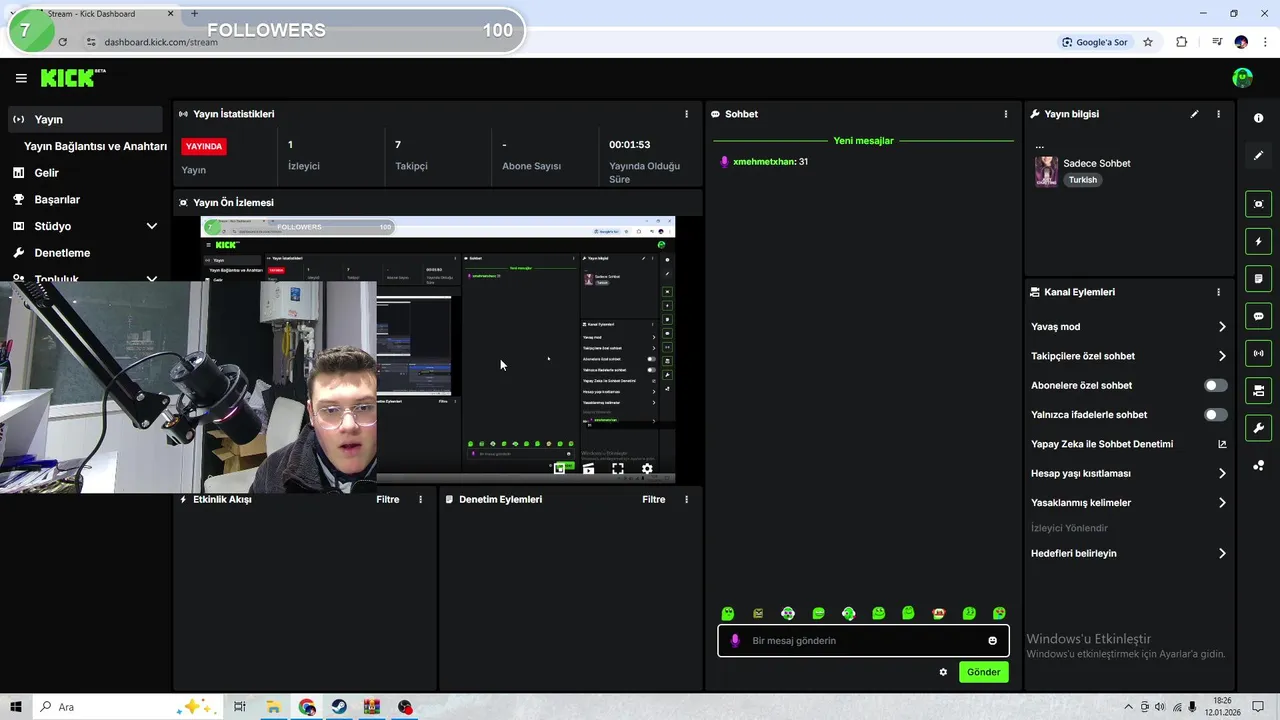This screenshot has width=1280, height=720.
Task: Click the Sadece Sohbet category thumbnail
Action: coord(1046,171)
